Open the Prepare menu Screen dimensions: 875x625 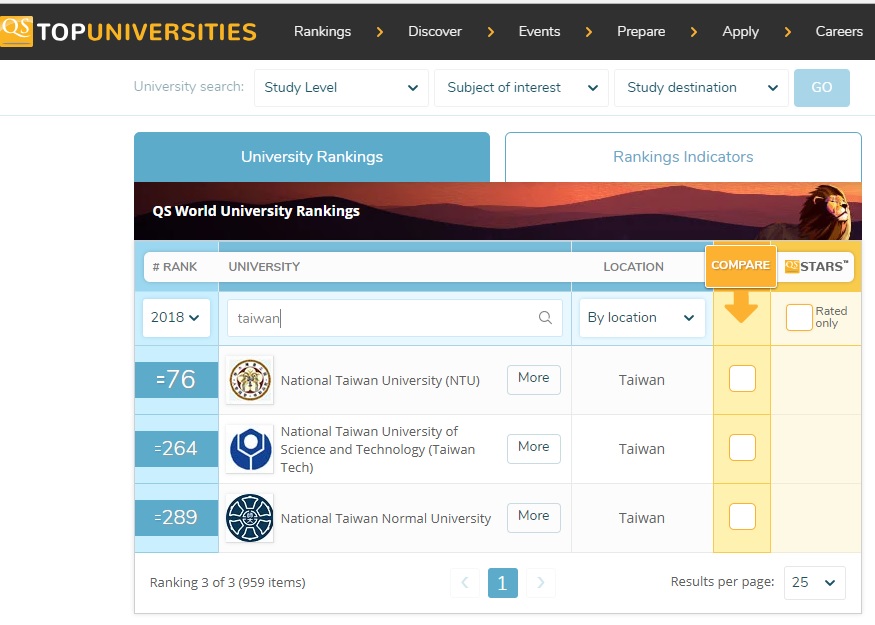(641, 31)
